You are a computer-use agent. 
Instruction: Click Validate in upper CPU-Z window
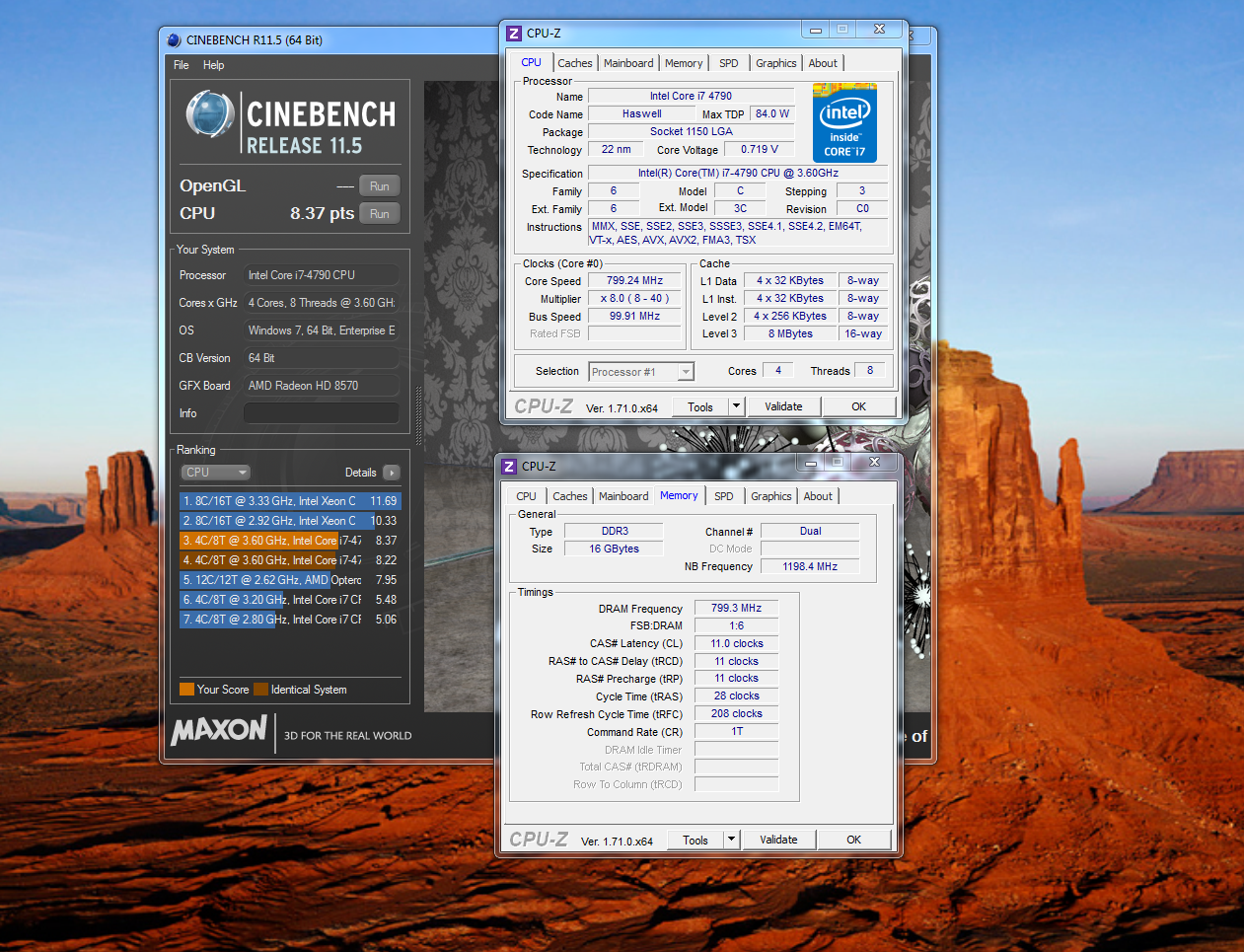(783, 406)
